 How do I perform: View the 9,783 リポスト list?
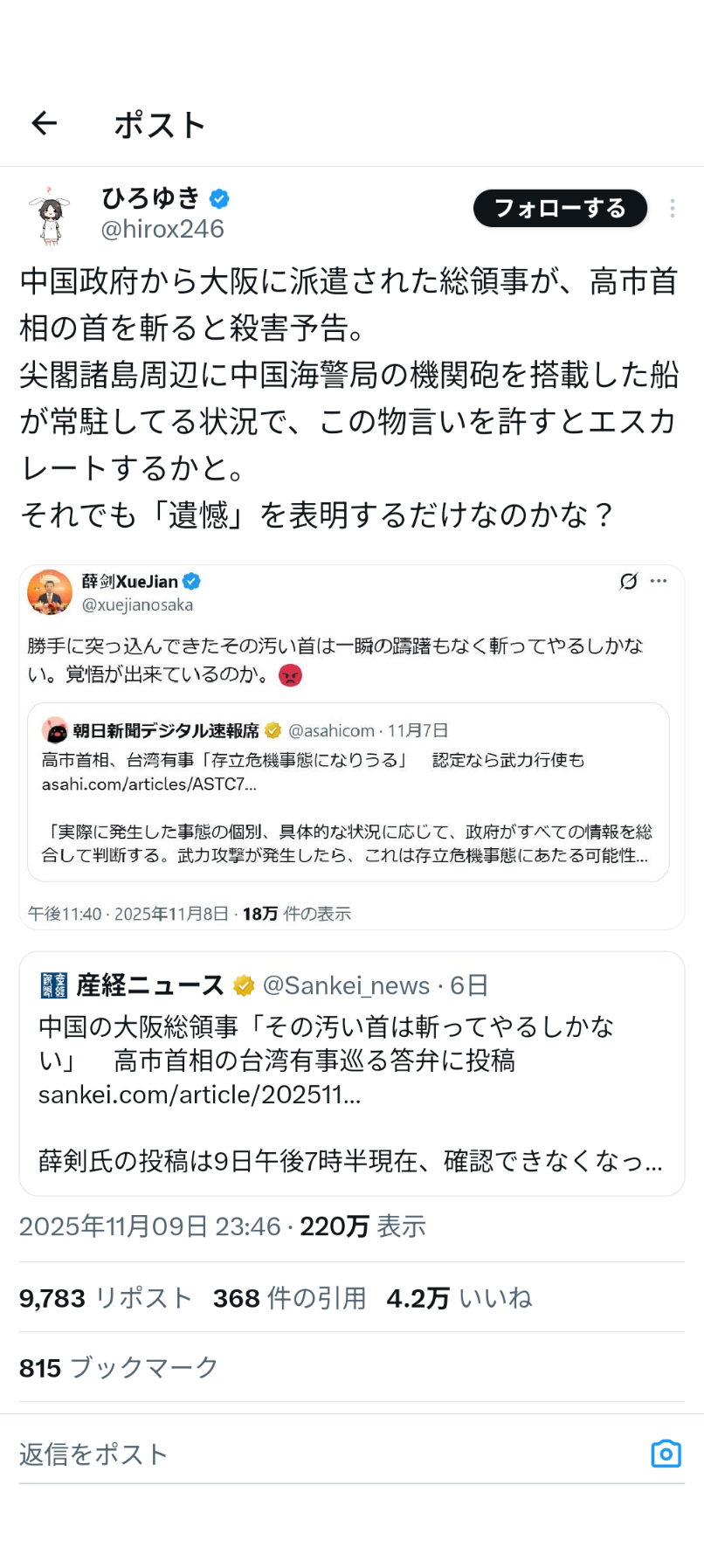coord(106,1298)
